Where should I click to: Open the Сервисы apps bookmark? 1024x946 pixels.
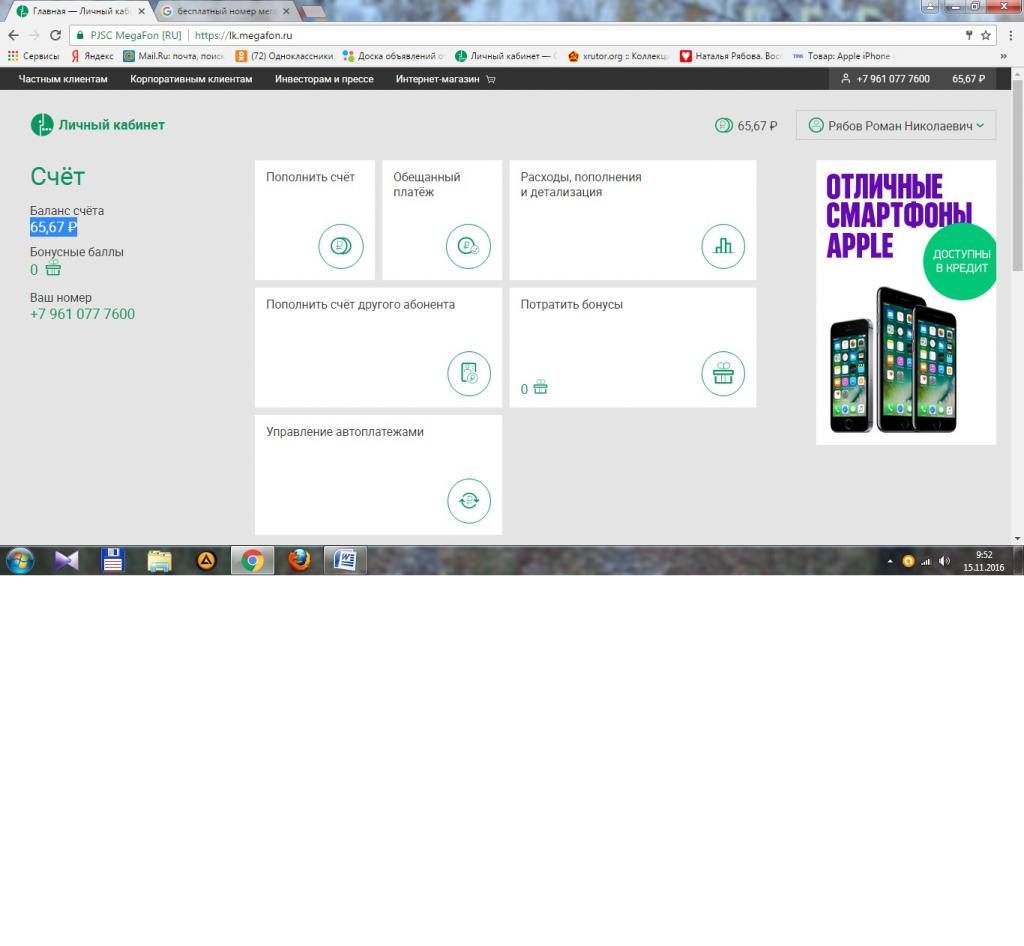point(33,56)
